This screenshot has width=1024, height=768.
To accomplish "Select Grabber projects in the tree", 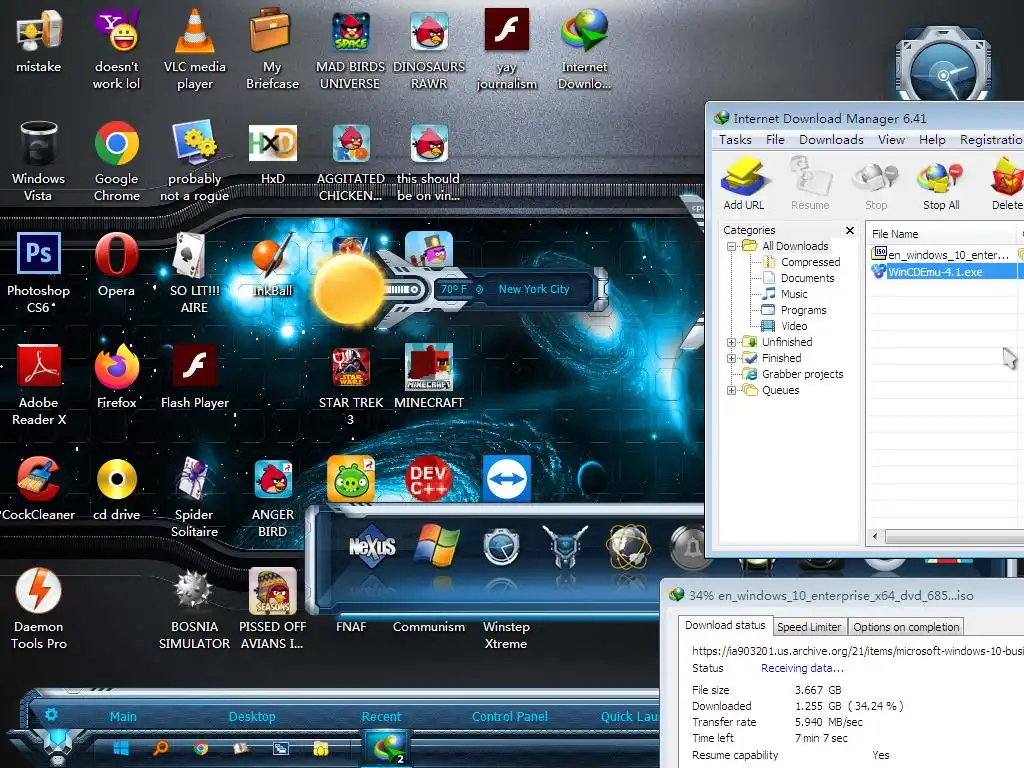I will coord(803,374).
